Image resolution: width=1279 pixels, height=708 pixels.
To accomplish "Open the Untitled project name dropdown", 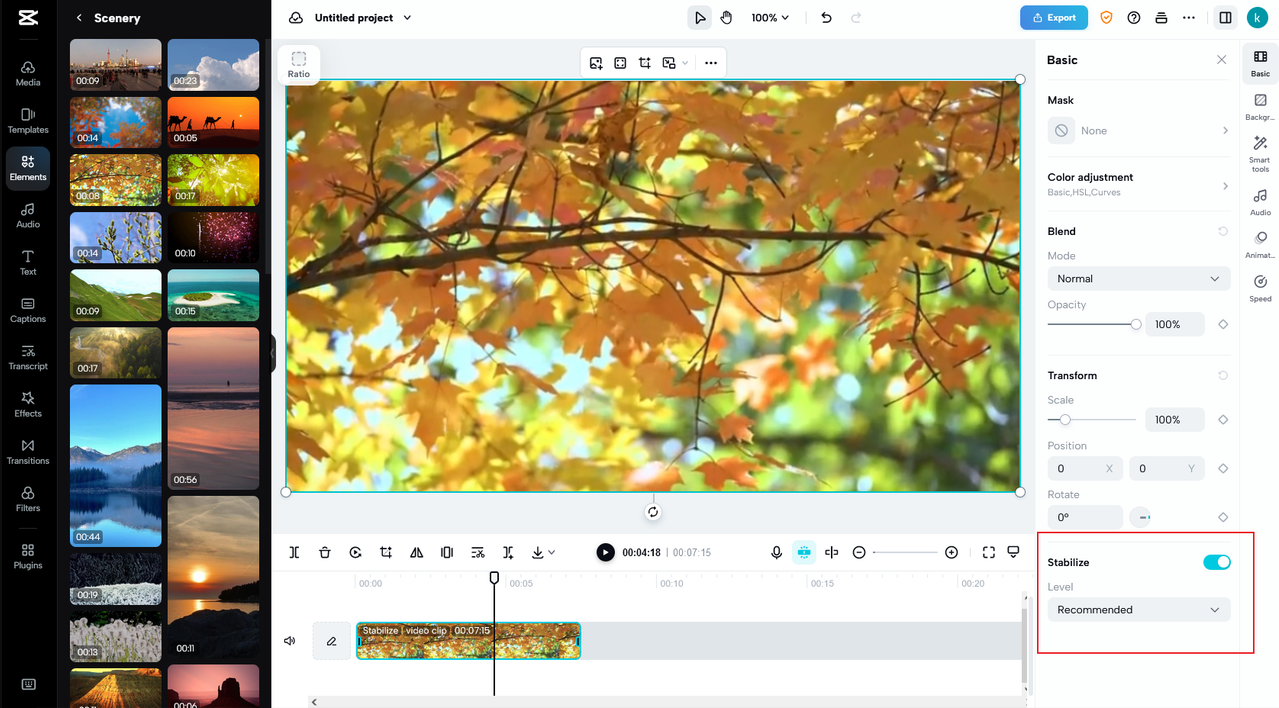I will pos(363,18).
